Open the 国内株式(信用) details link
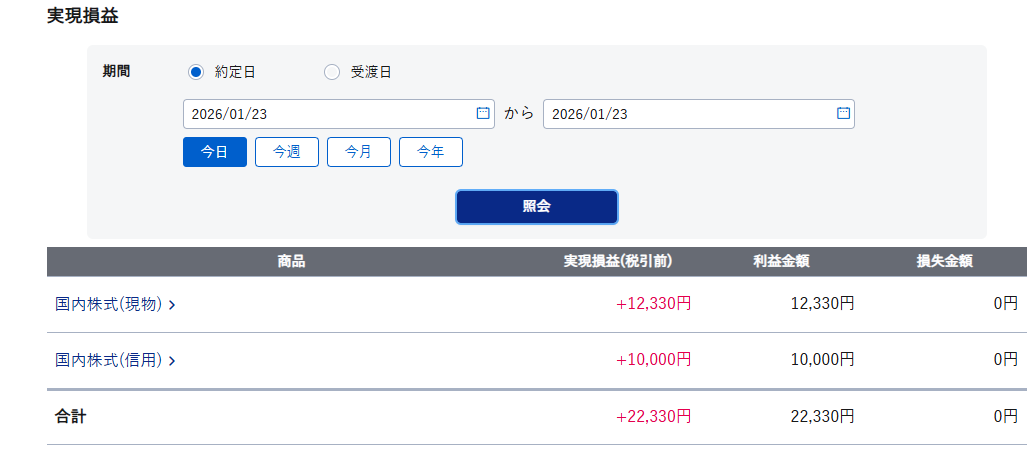The width and height of the screenshot is (1034, 454). coord(108,359)
